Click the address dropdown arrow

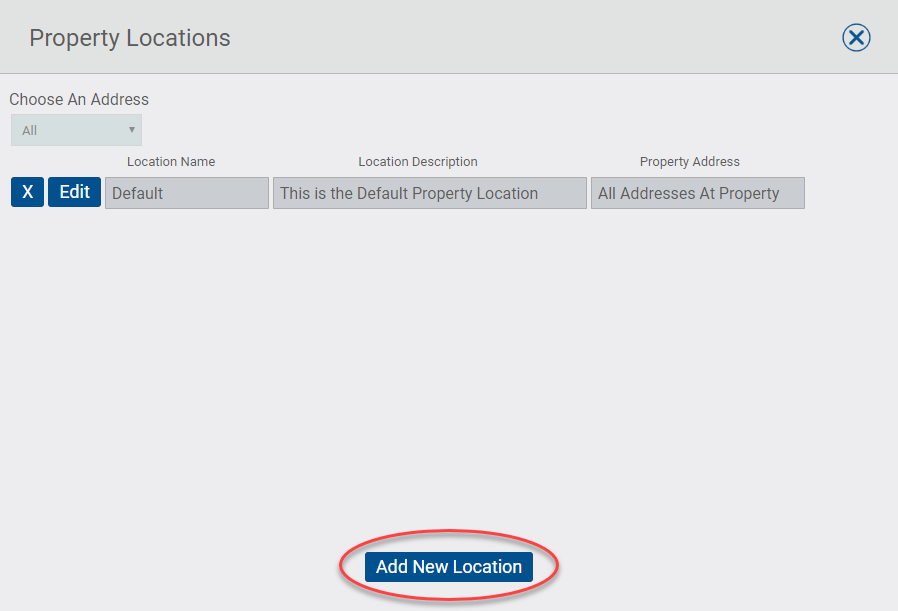pos(132,130)
